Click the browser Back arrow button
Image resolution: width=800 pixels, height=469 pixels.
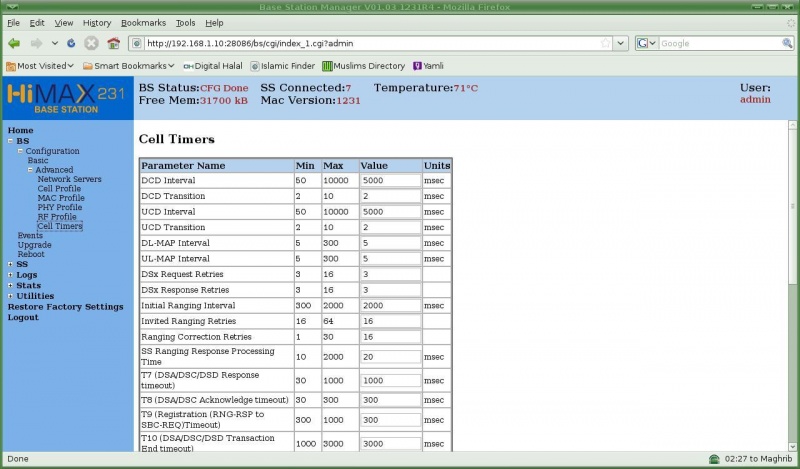pos(14,43)
